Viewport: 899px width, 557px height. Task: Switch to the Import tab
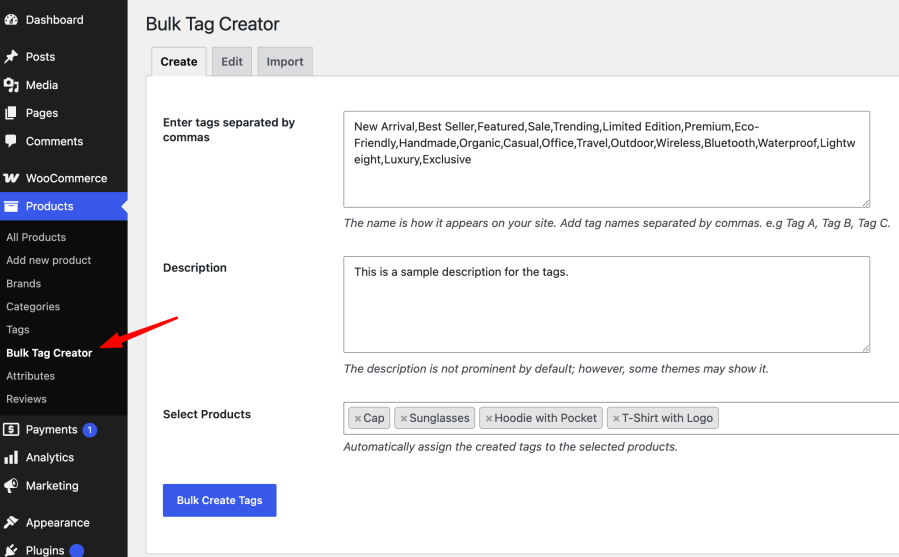click(285, 61)
